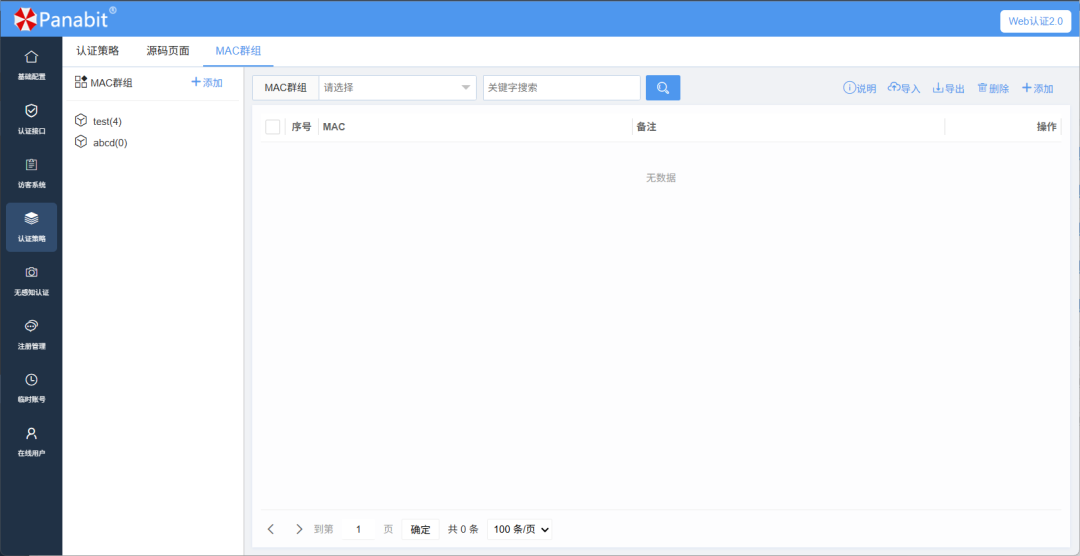Go to the previous page arrow
Screen dimensions: 1080x556
271,529
